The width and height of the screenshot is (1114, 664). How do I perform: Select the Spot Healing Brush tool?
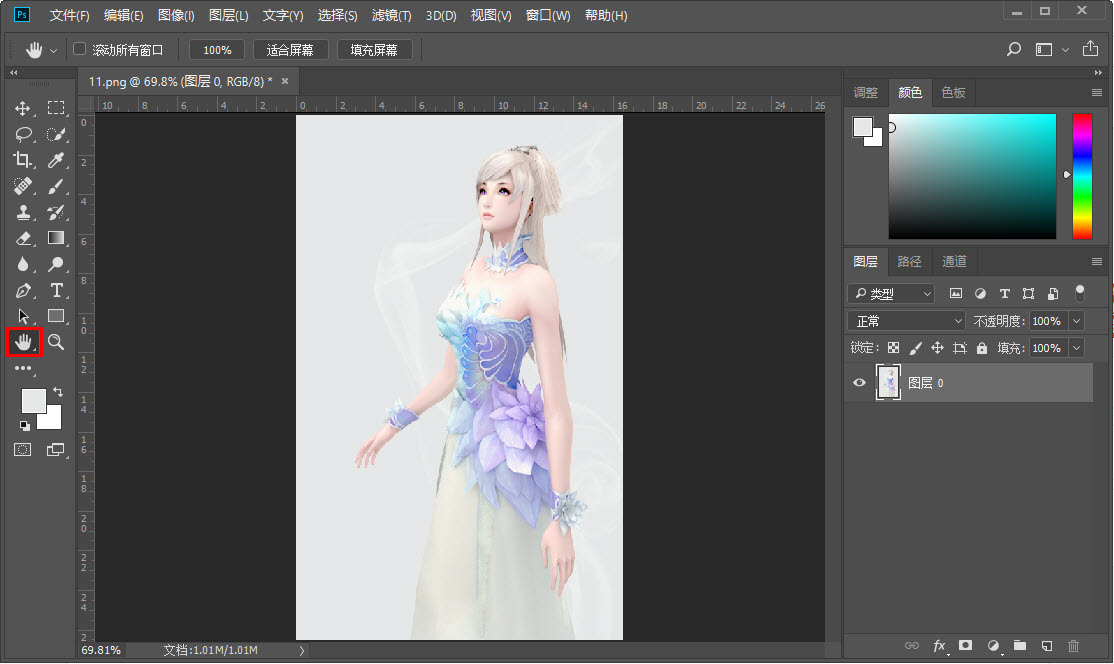click(x=23, y=186)
